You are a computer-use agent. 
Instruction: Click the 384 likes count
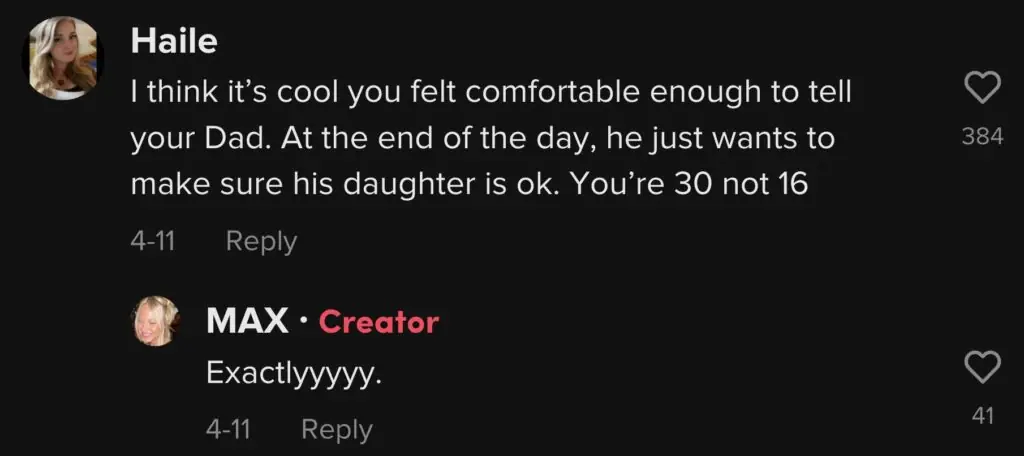[x=982, y=138]
